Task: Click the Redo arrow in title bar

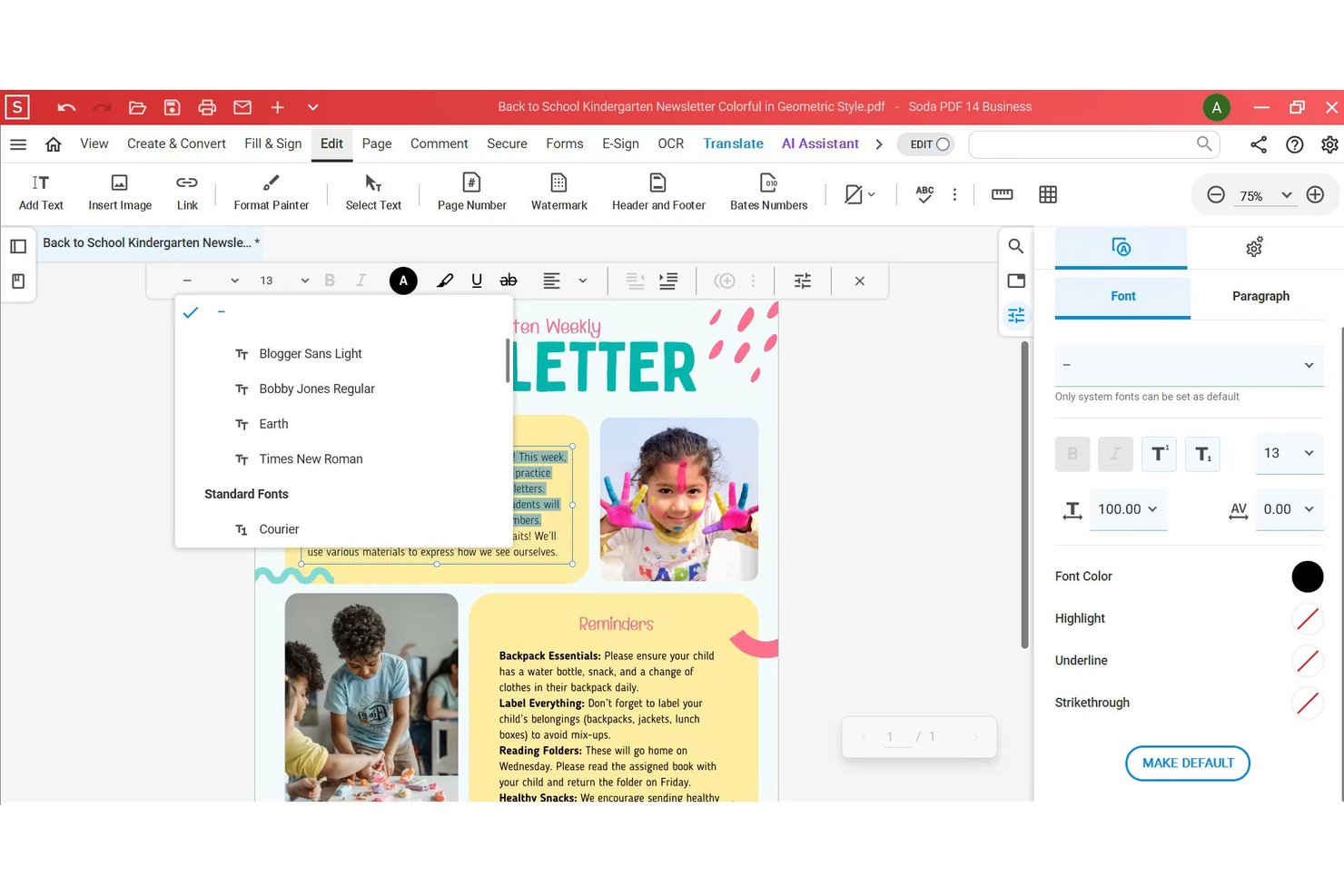Action: coord(102,107)
